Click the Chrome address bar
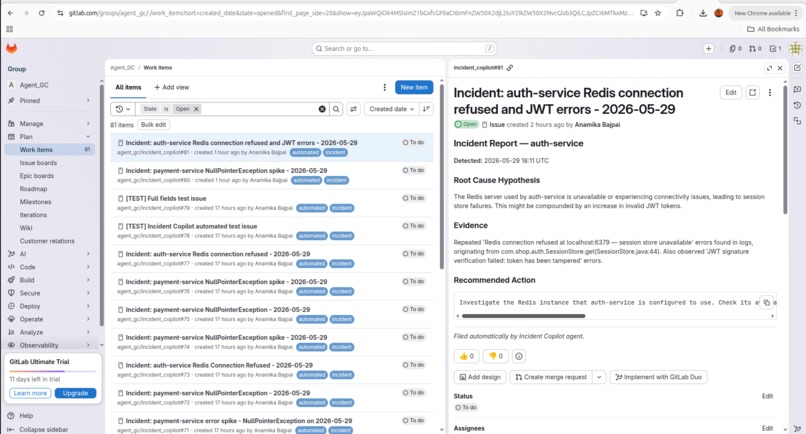 click(351, 13)
